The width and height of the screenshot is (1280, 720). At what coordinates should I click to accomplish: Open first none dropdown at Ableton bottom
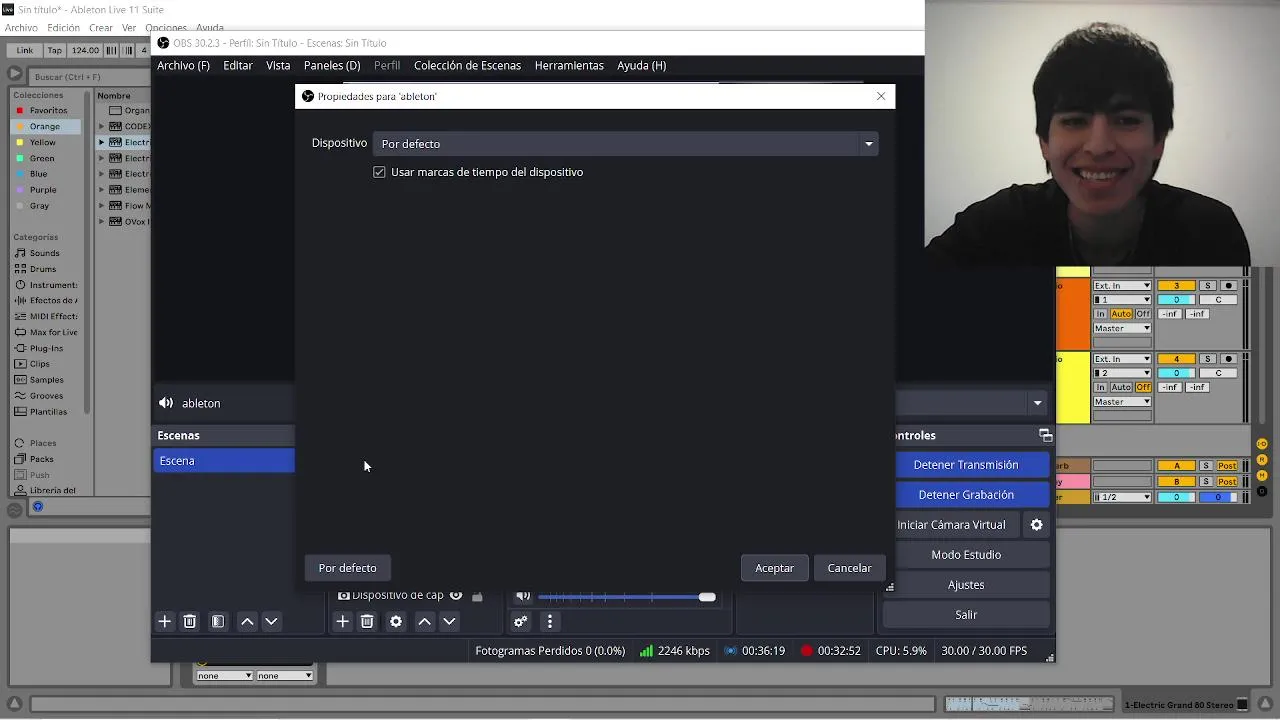224,676
